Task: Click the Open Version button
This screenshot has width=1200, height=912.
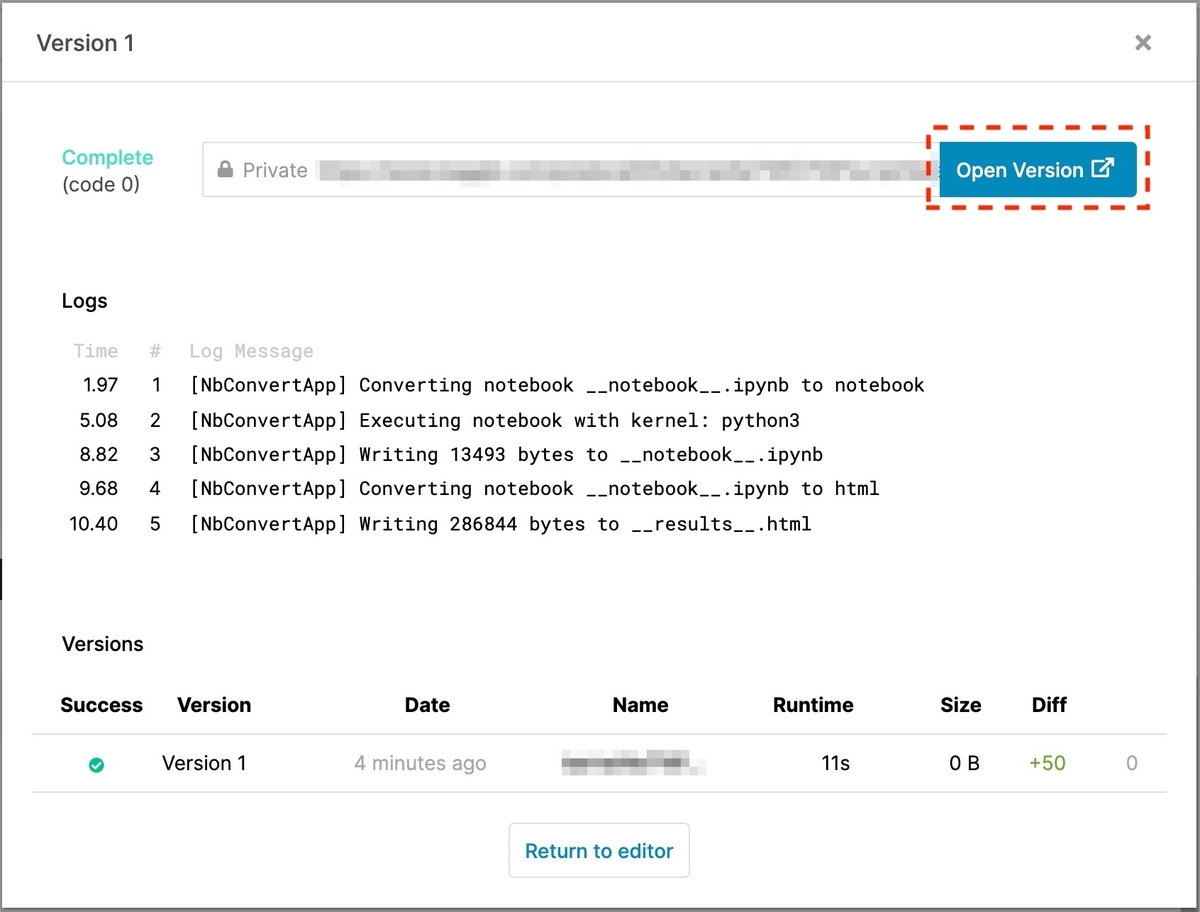Action: [1038, 169]
